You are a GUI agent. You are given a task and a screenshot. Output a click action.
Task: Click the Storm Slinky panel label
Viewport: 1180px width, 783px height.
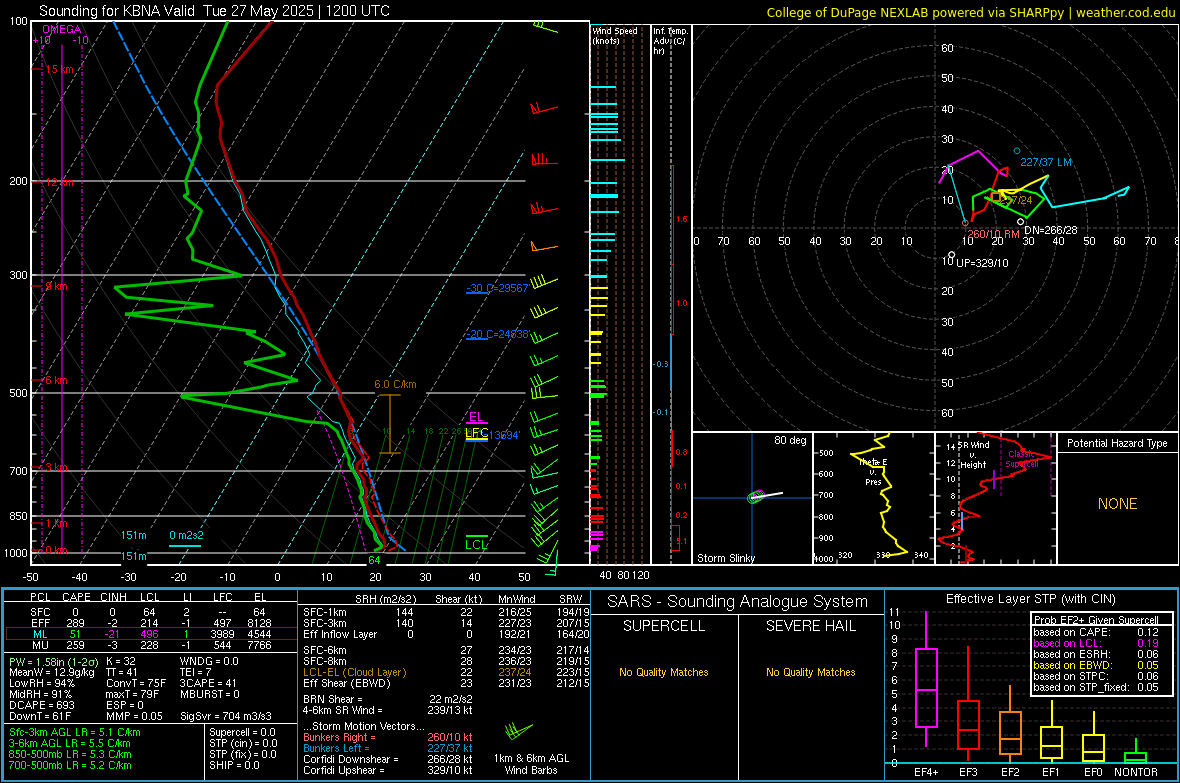pos(725,558)
